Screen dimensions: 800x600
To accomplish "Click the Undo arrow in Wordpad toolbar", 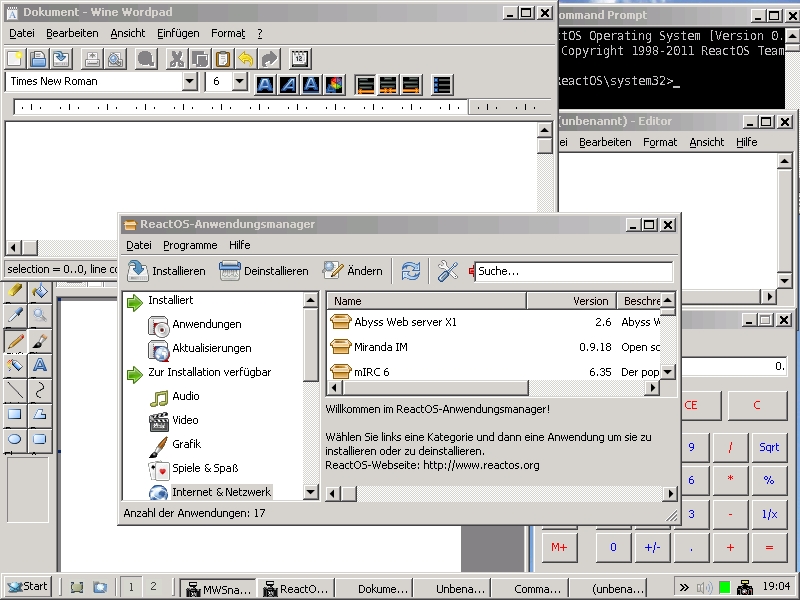I will tap(246, 59).
